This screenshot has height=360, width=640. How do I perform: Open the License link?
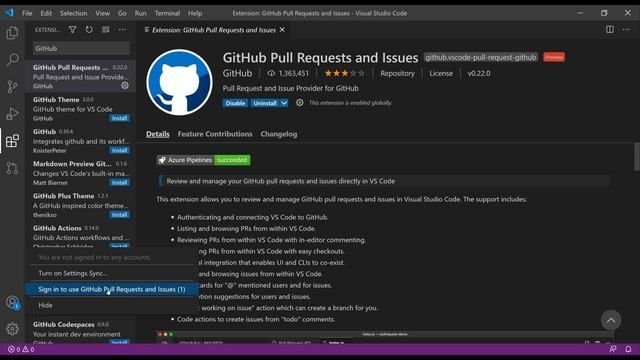[441, 73]
